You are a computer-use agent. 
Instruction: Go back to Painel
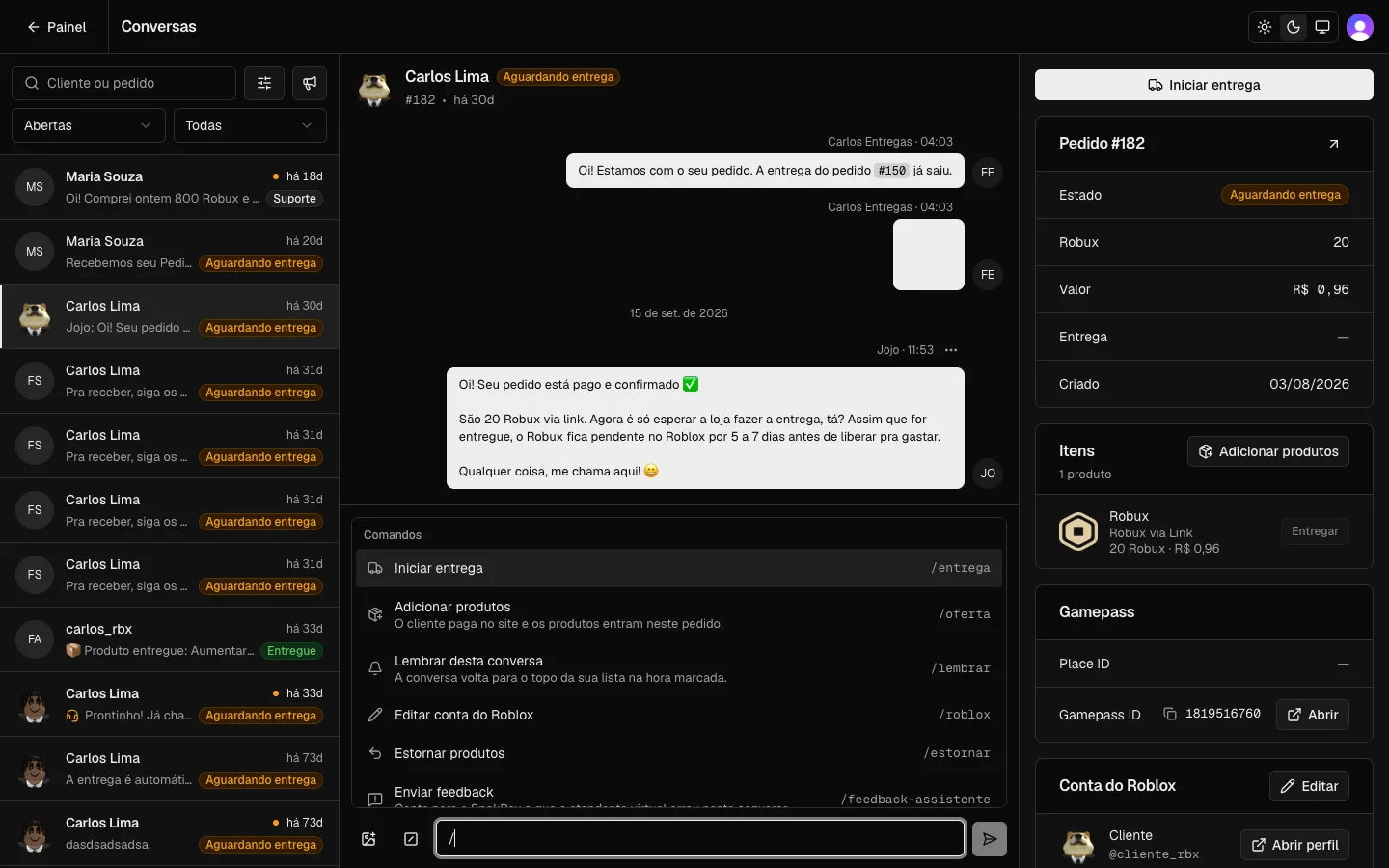(x=57, y=27)
